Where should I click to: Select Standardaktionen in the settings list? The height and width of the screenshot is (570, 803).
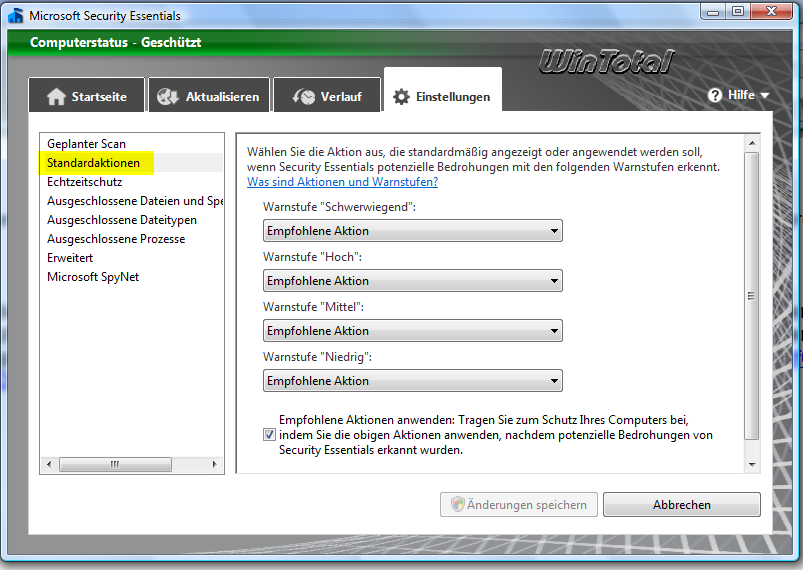[132, 163]
